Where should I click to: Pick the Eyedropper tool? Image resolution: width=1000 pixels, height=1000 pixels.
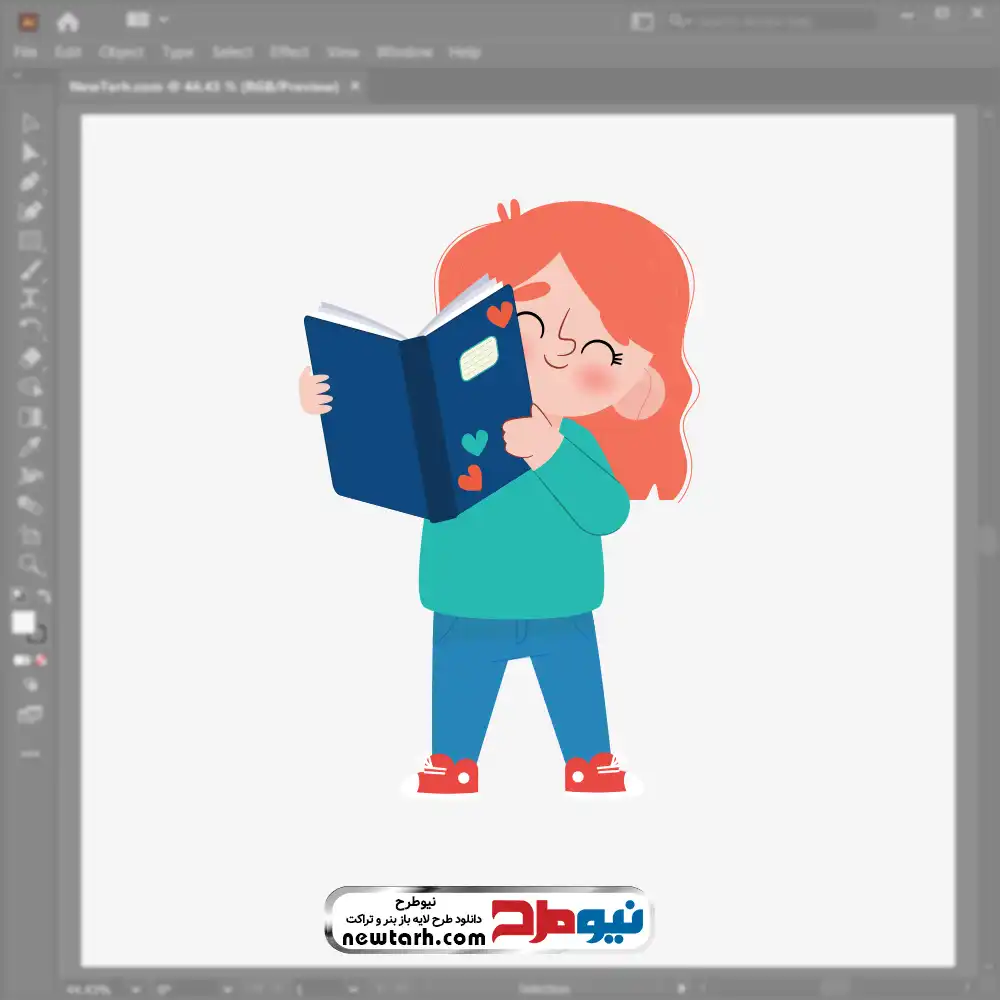[30, 446]
